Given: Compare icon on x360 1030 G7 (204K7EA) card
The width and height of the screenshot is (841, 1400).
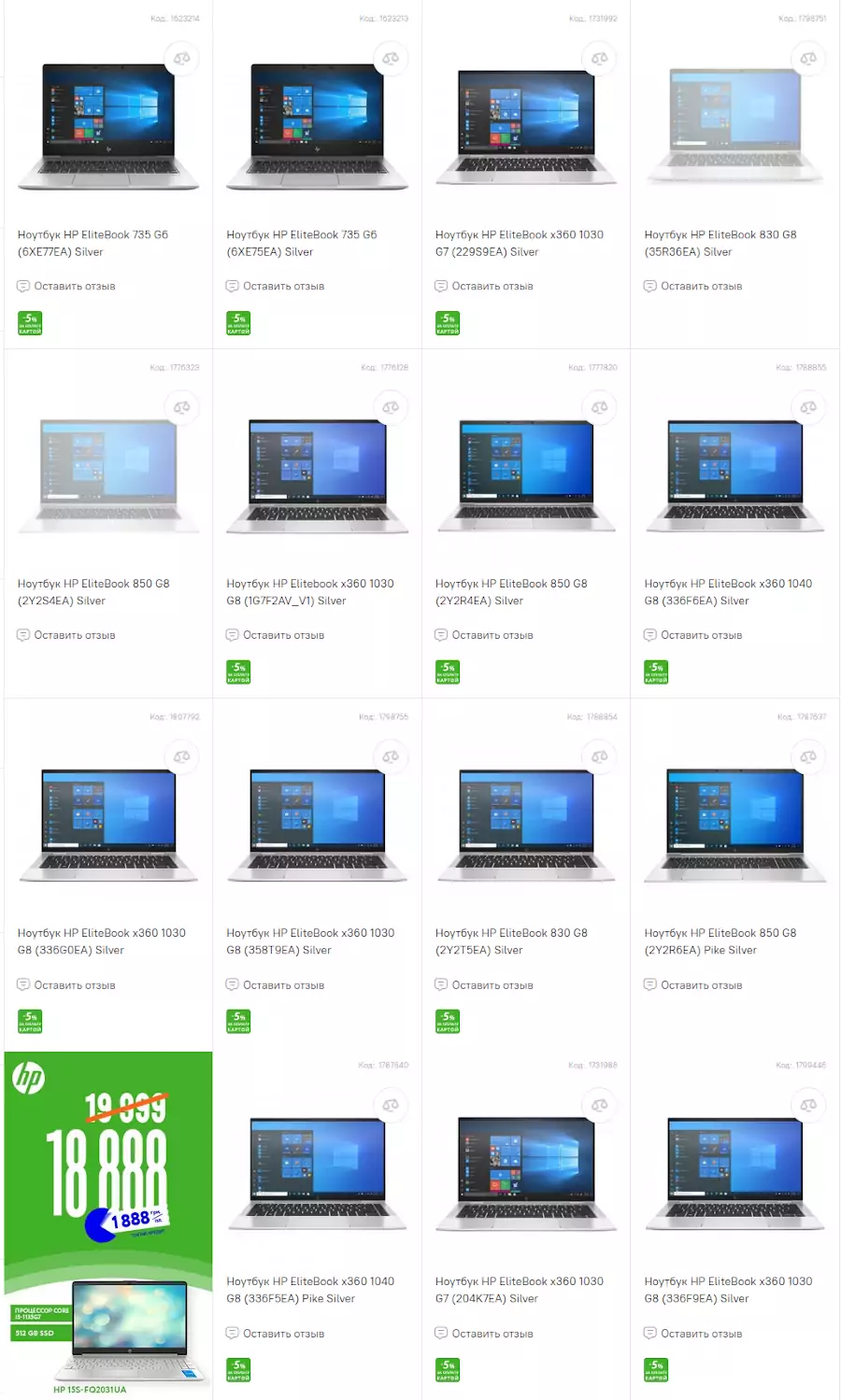Looking at the screenshot, I should [600, 1106].
